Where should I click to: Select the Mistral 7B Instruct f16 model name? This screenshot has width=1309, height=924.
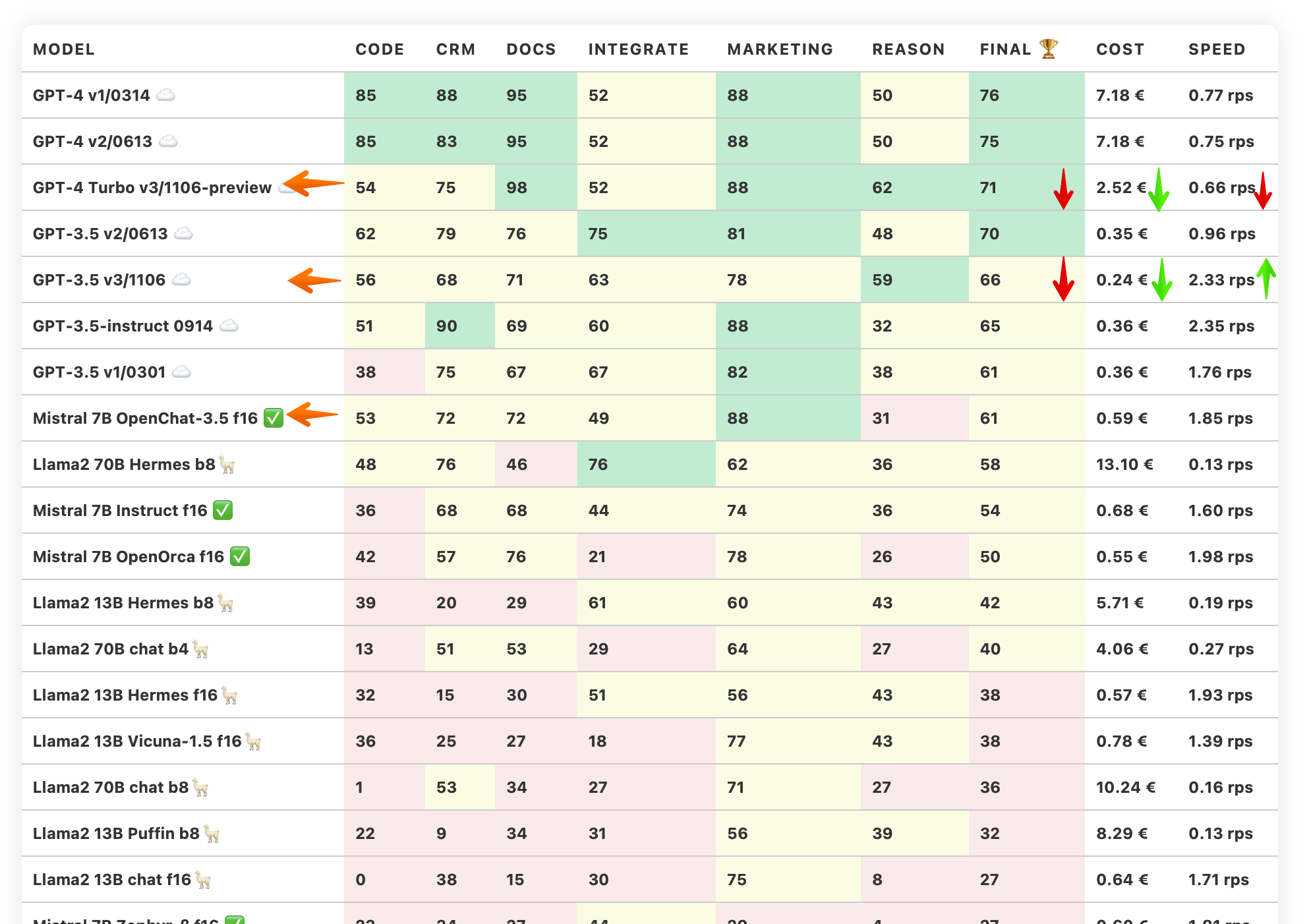pos(120,511)
